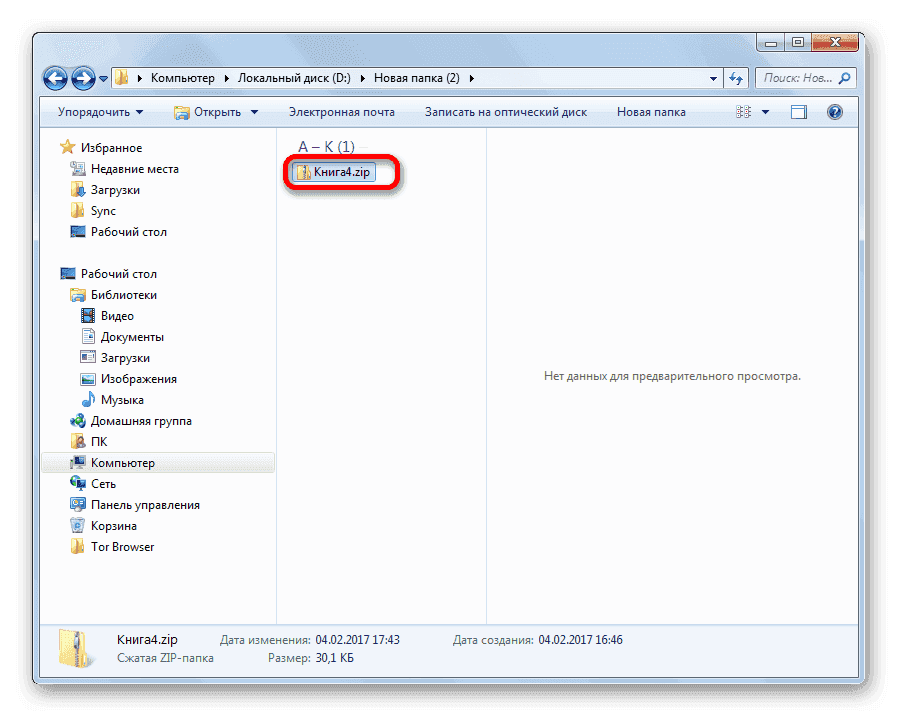Expand arrow after Локальный диск (D:) in path
Screen dimensions: 898x717
pos(363,78)
